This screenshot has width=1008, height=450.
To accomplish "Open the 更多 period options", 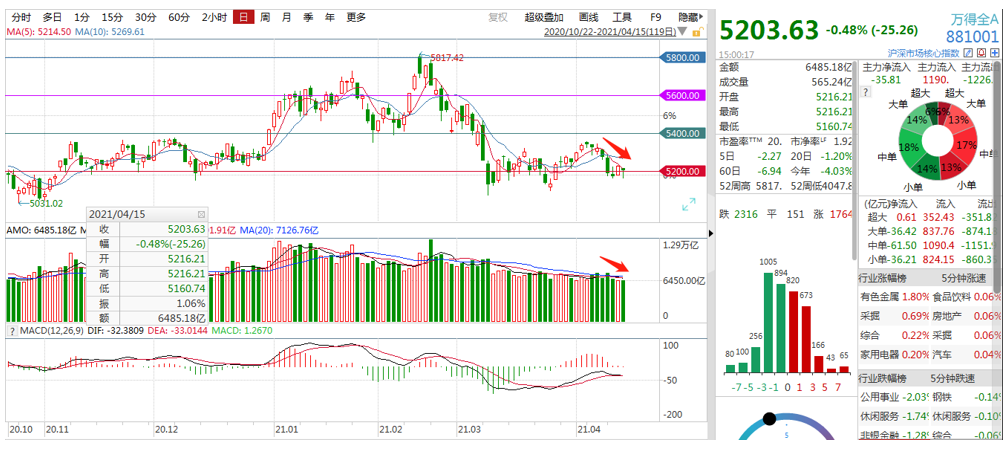I will click(x=356, y=17).
